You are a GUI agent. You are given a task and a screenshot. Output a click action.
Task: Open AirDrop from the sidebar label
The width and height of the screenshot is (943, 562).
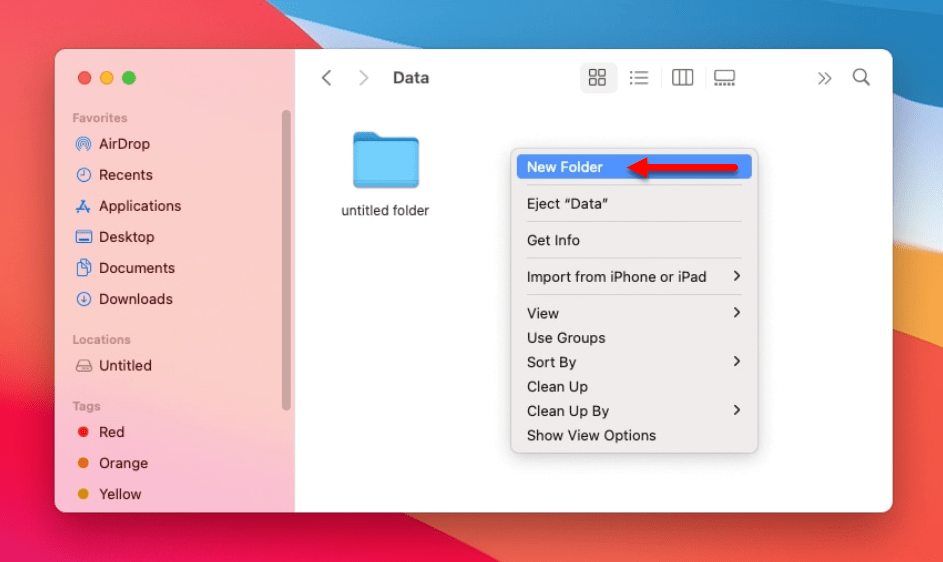coord(124,144)
